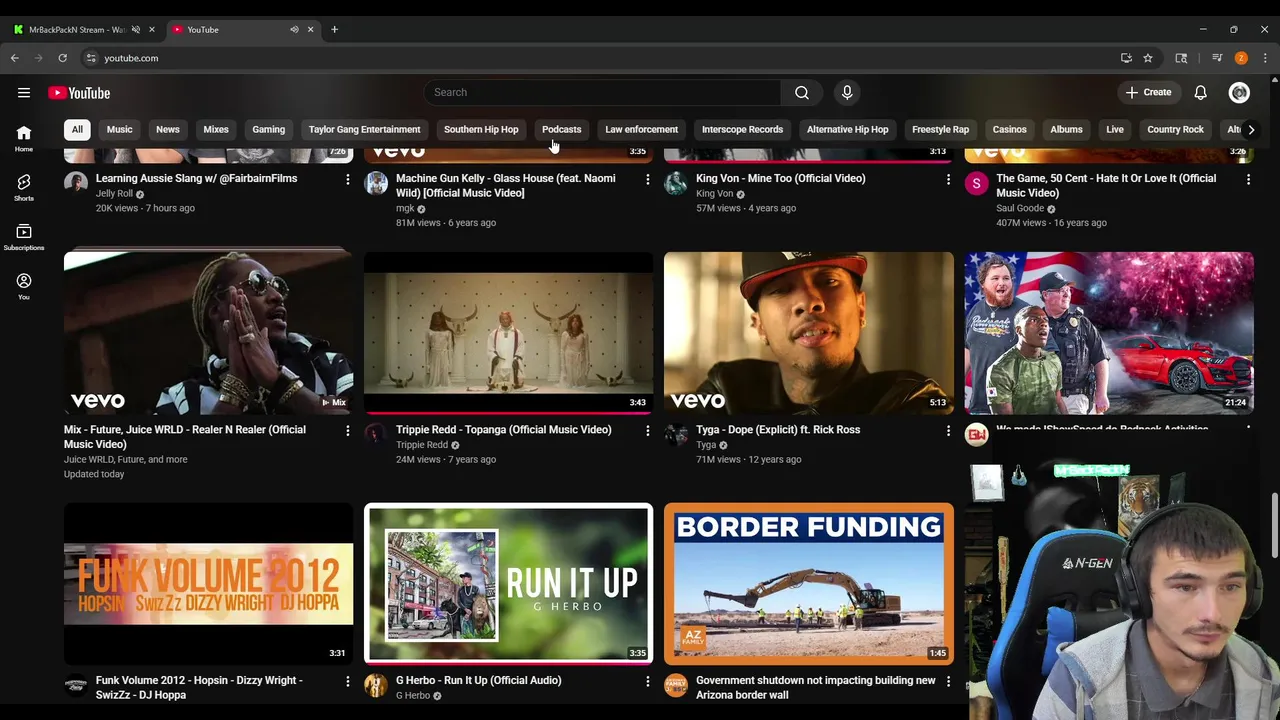Click the browser address bar URL
This screenshot has height=720, width=1280.
[131, 58]
